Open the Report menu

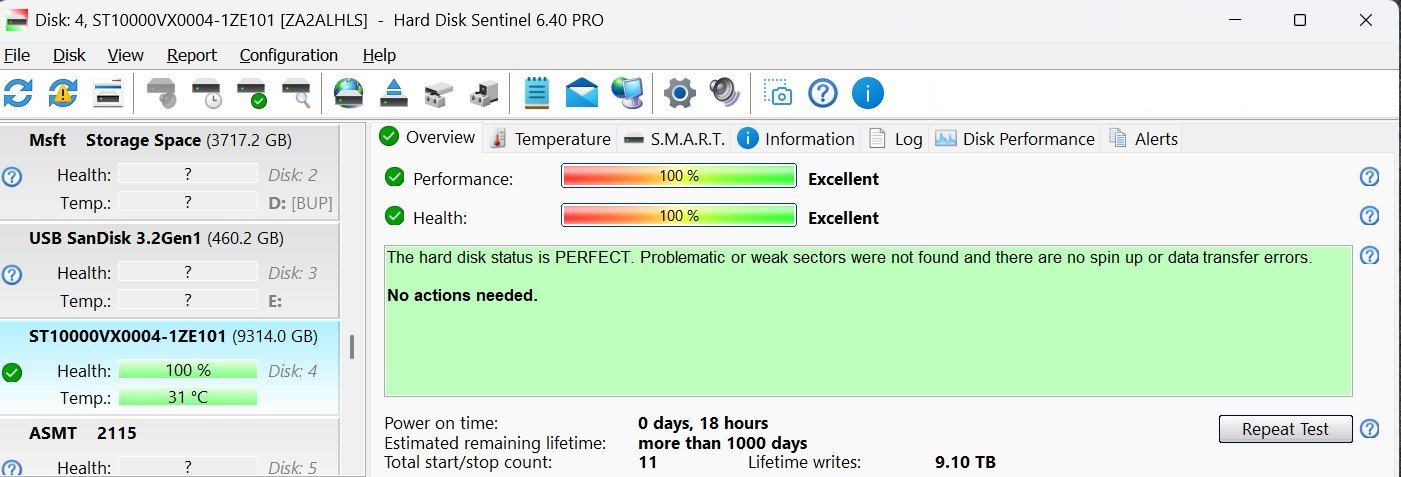(192, 55)
